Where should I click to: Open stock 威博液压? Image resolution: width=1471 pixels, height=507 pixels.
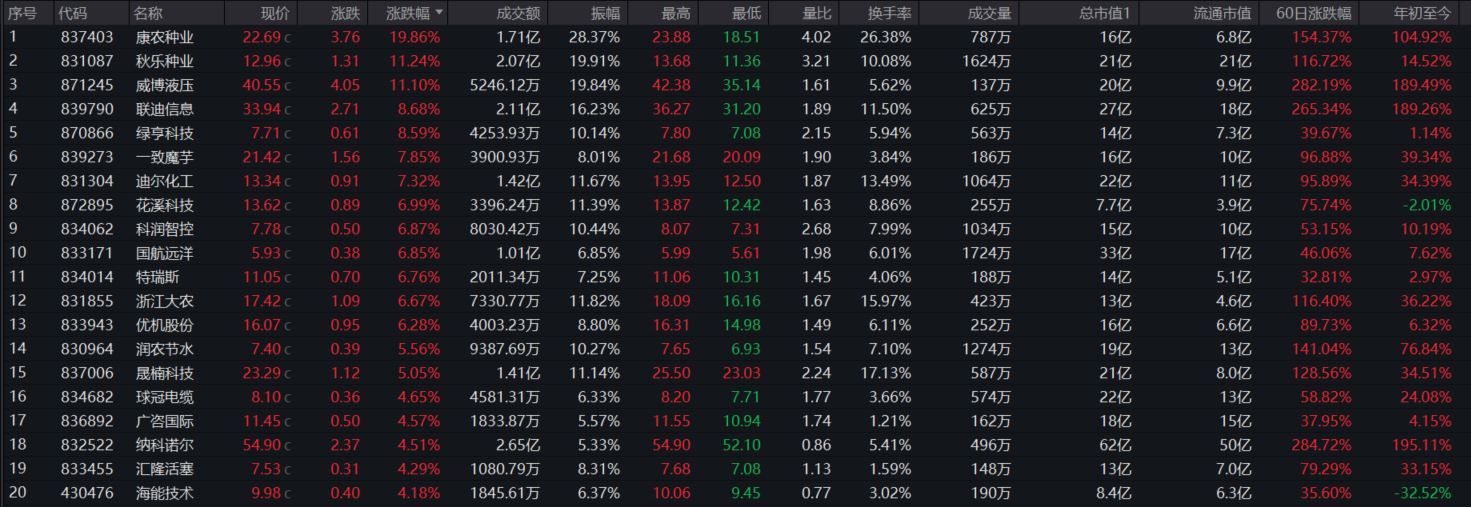pos(165,85)
